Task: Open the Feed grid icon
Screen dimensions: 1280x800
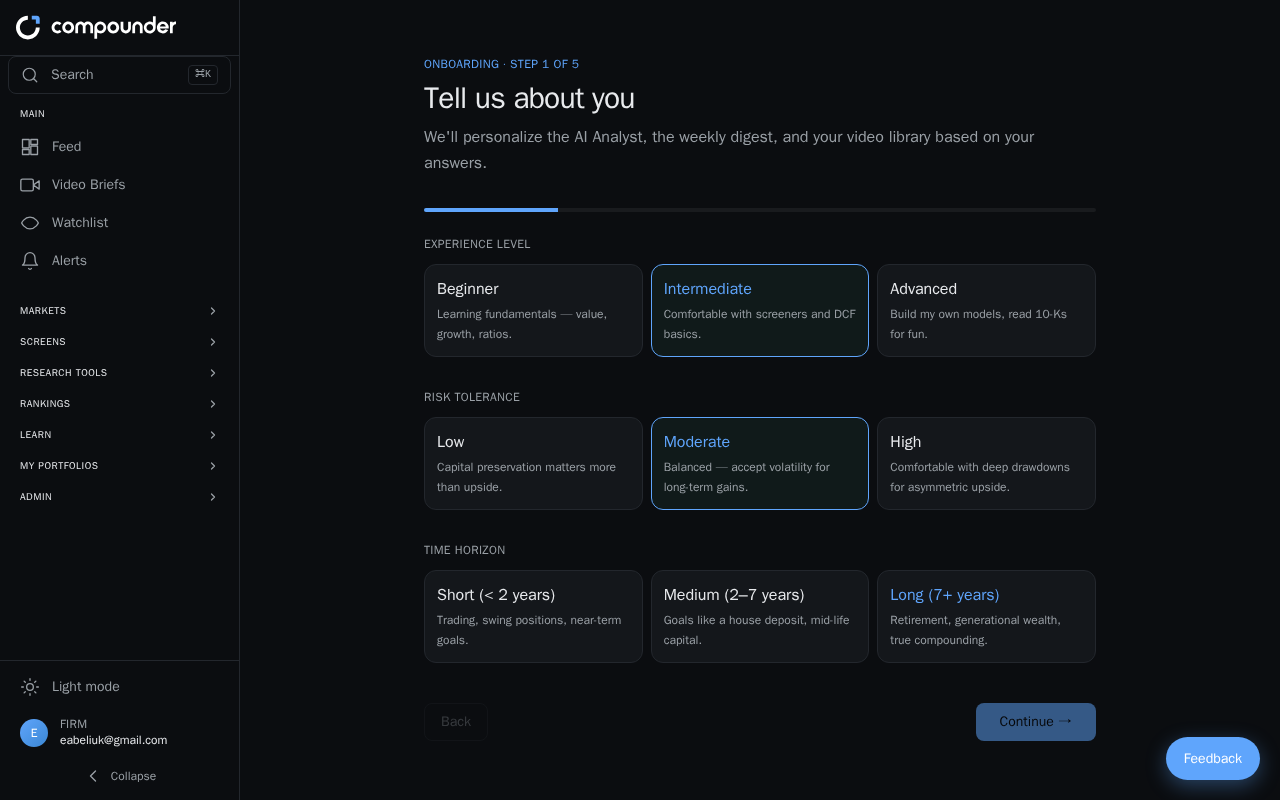Action: [x=30, y=147]
